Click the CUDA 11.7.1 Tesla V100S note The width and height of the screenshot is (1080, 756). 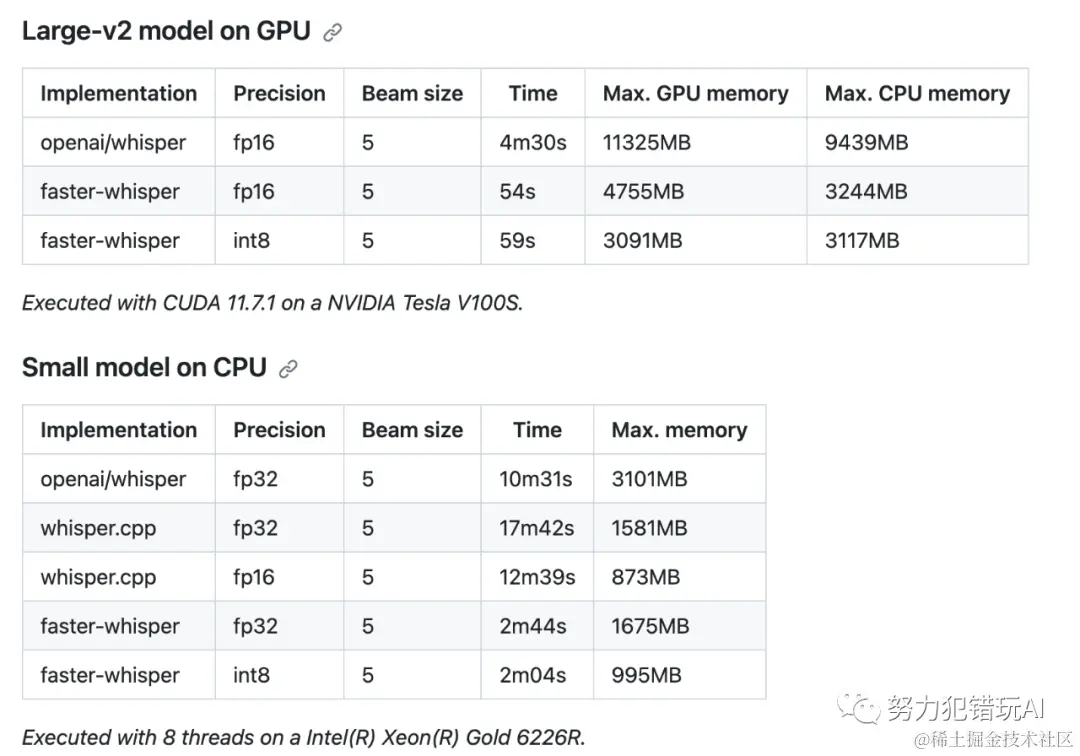coord(273,302)
